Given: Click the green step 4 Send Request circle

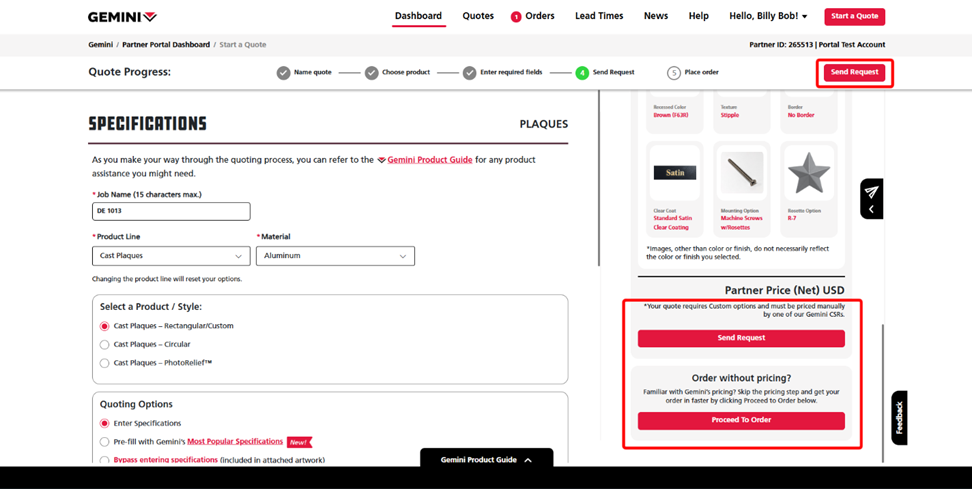Looking at the screenshot, I should (582, 73).
